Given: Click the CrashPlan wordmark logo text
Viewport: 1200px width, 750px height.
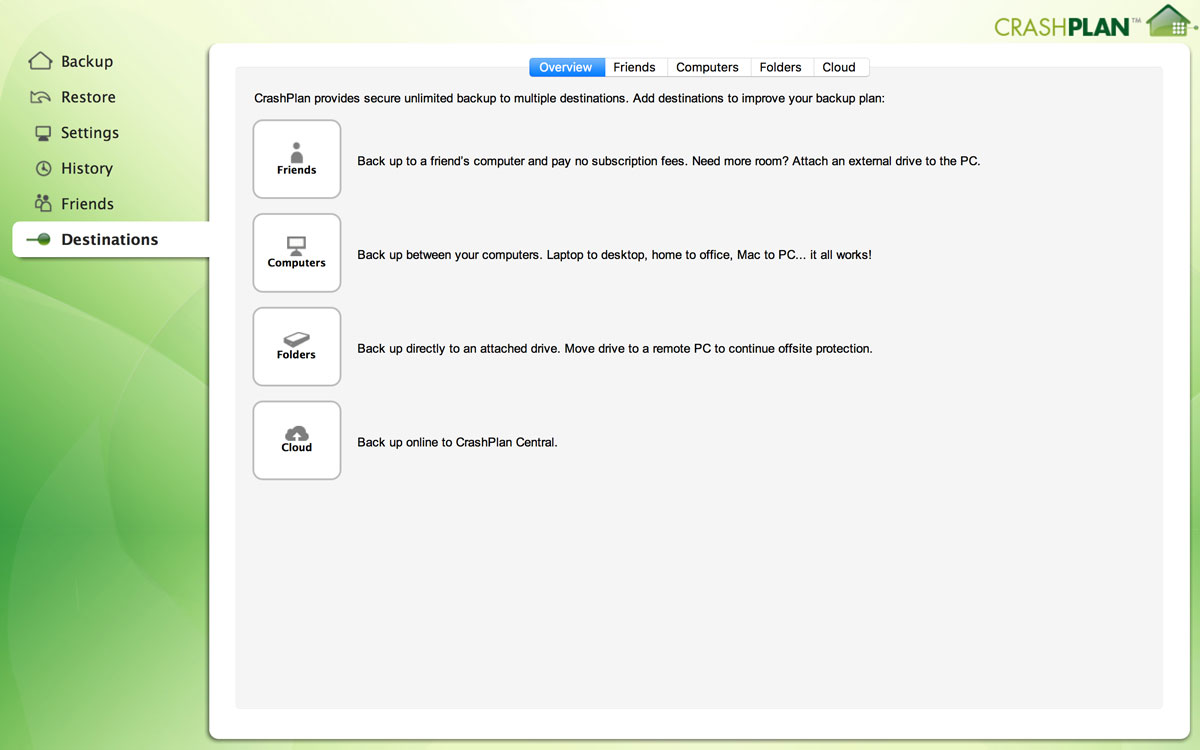Looking at the screenshot, I should point(1061,26).
